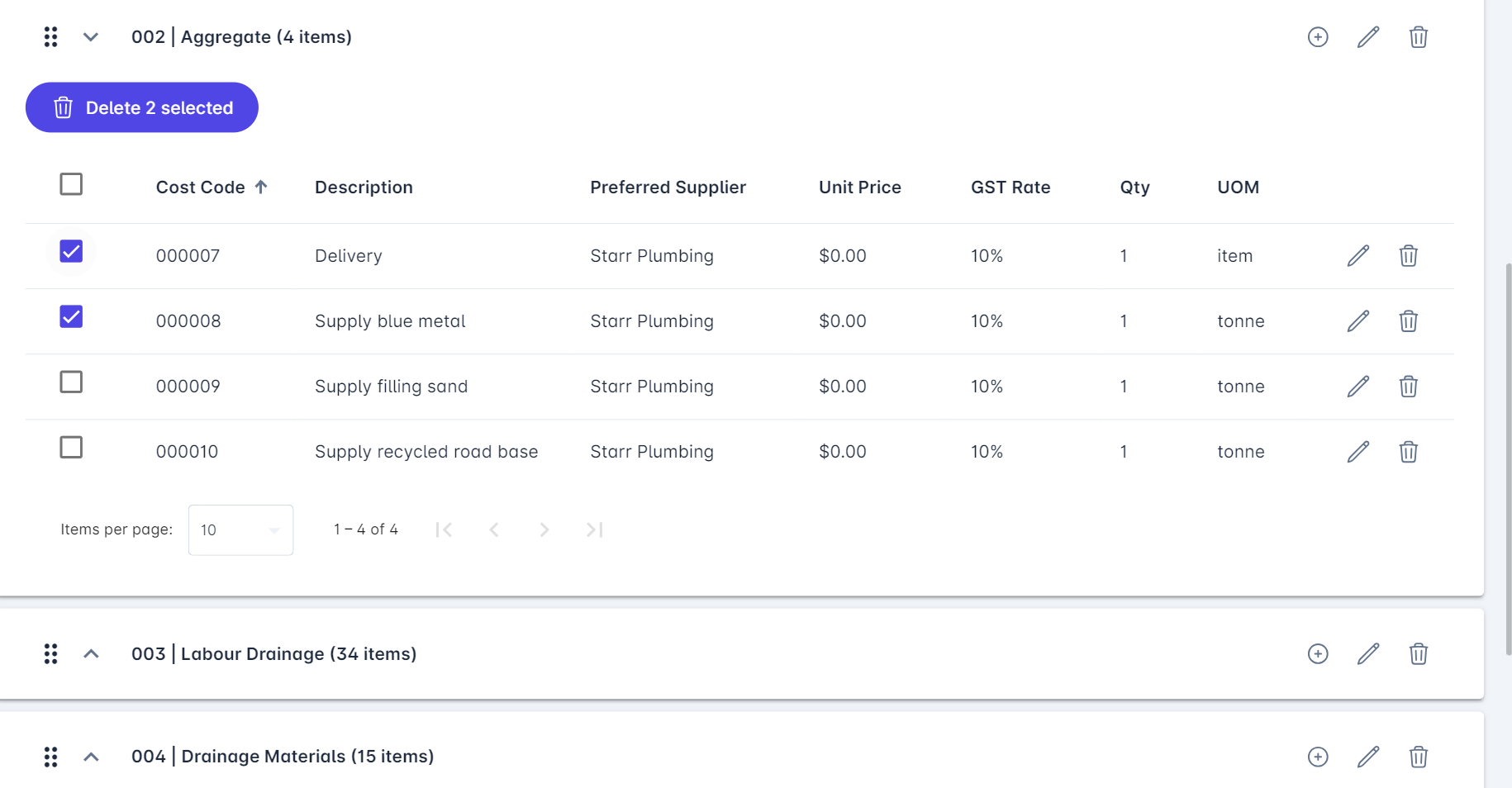Delete the Supply recycled road base row
Screen dimensions: 1512x788
[1409, 452]
